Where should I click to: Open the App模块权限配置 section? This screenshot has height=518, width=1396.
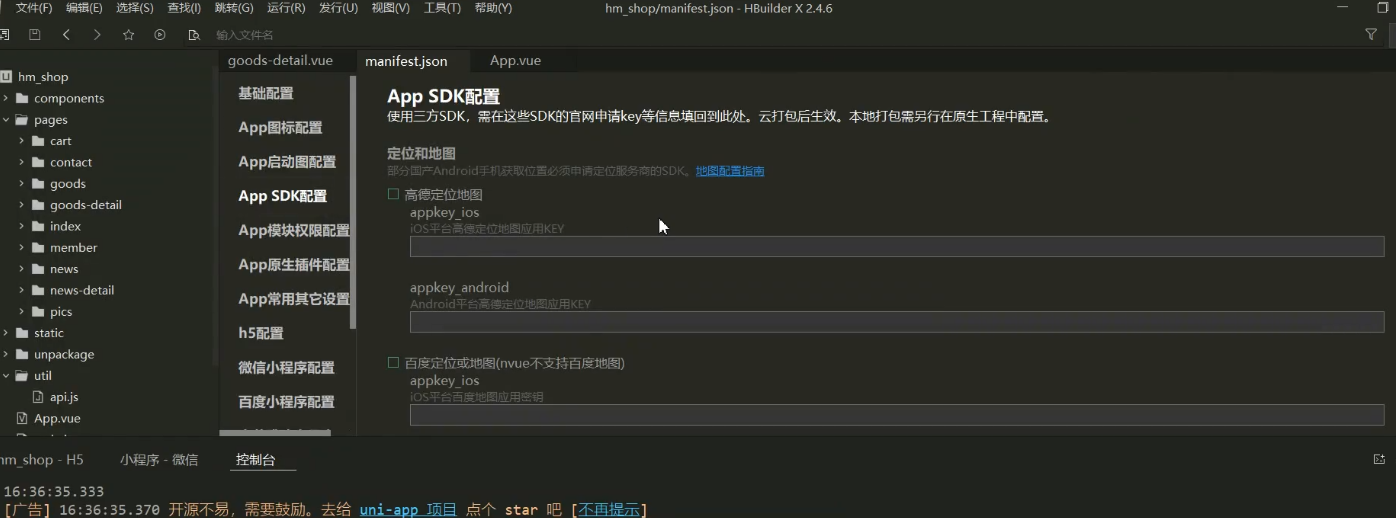point(294,230)
